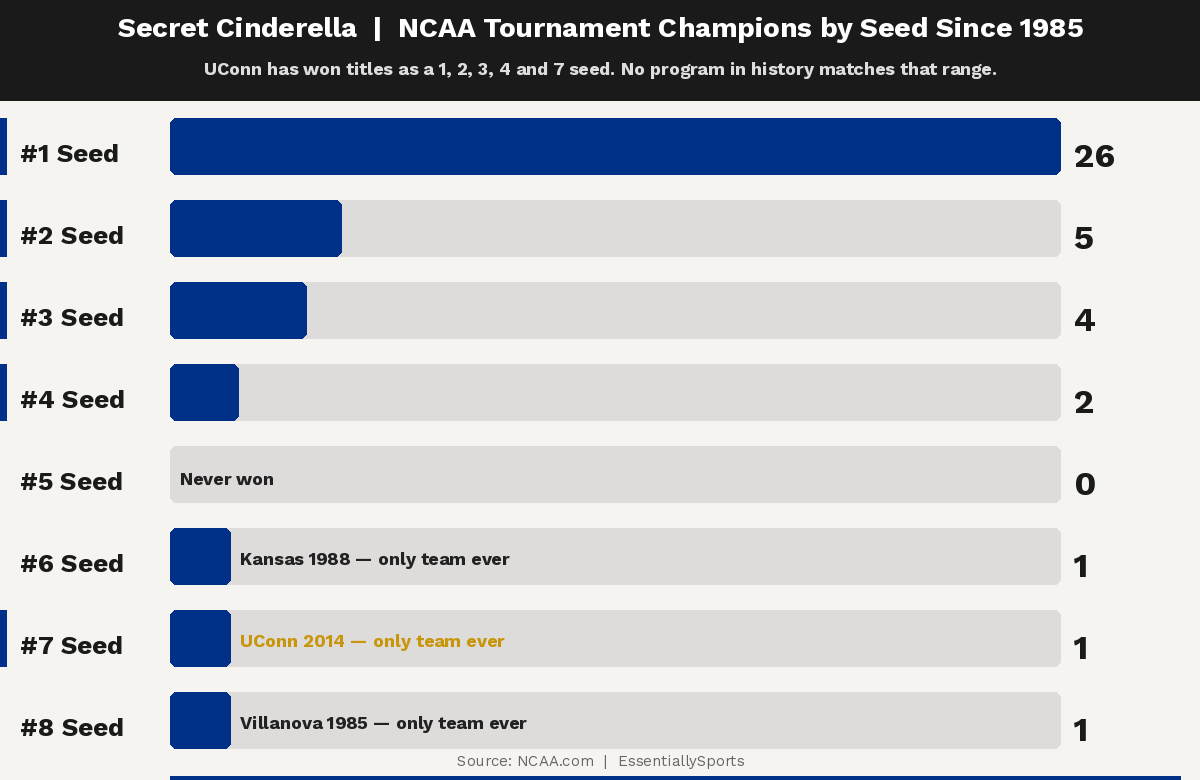Click the value 26 beside top bar
Viewport: 1200px width, 780px height.
[1094, 157]
